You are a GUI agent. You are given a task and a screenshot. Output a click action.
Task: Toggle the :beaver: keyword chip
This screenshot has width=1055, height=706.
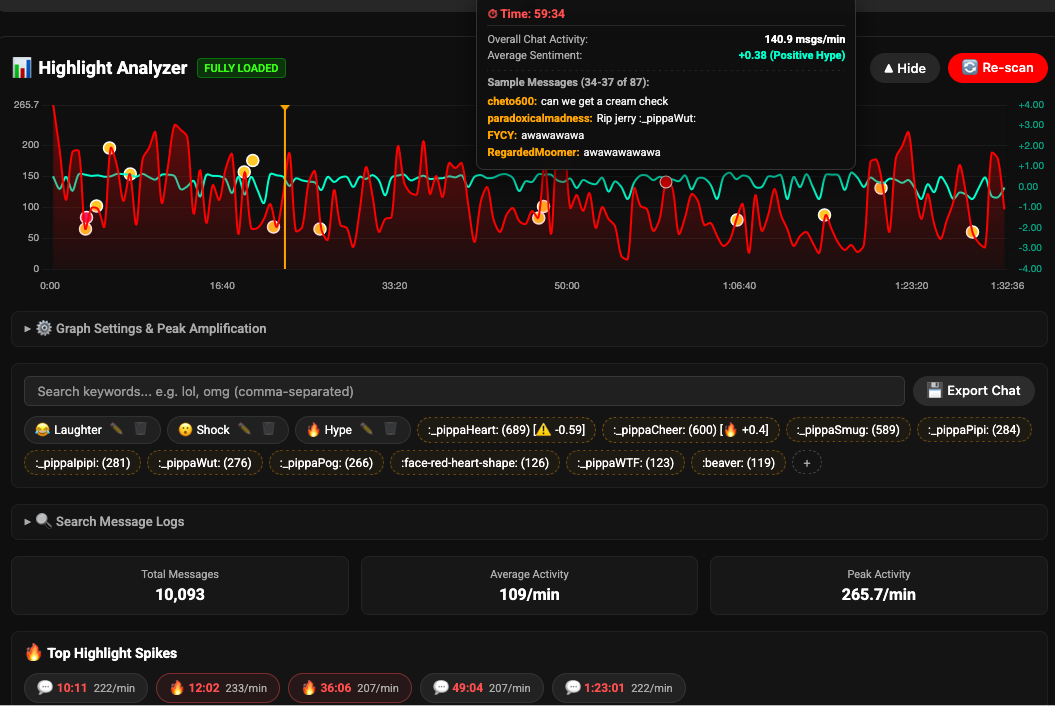point(738,463)
